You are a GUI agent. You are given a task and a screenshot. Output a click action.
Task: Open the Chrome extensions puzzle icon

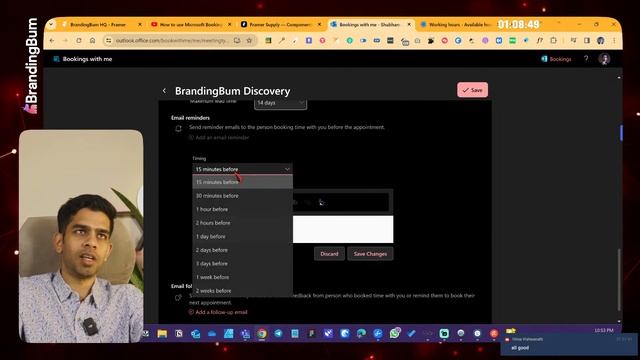[553, 40]
